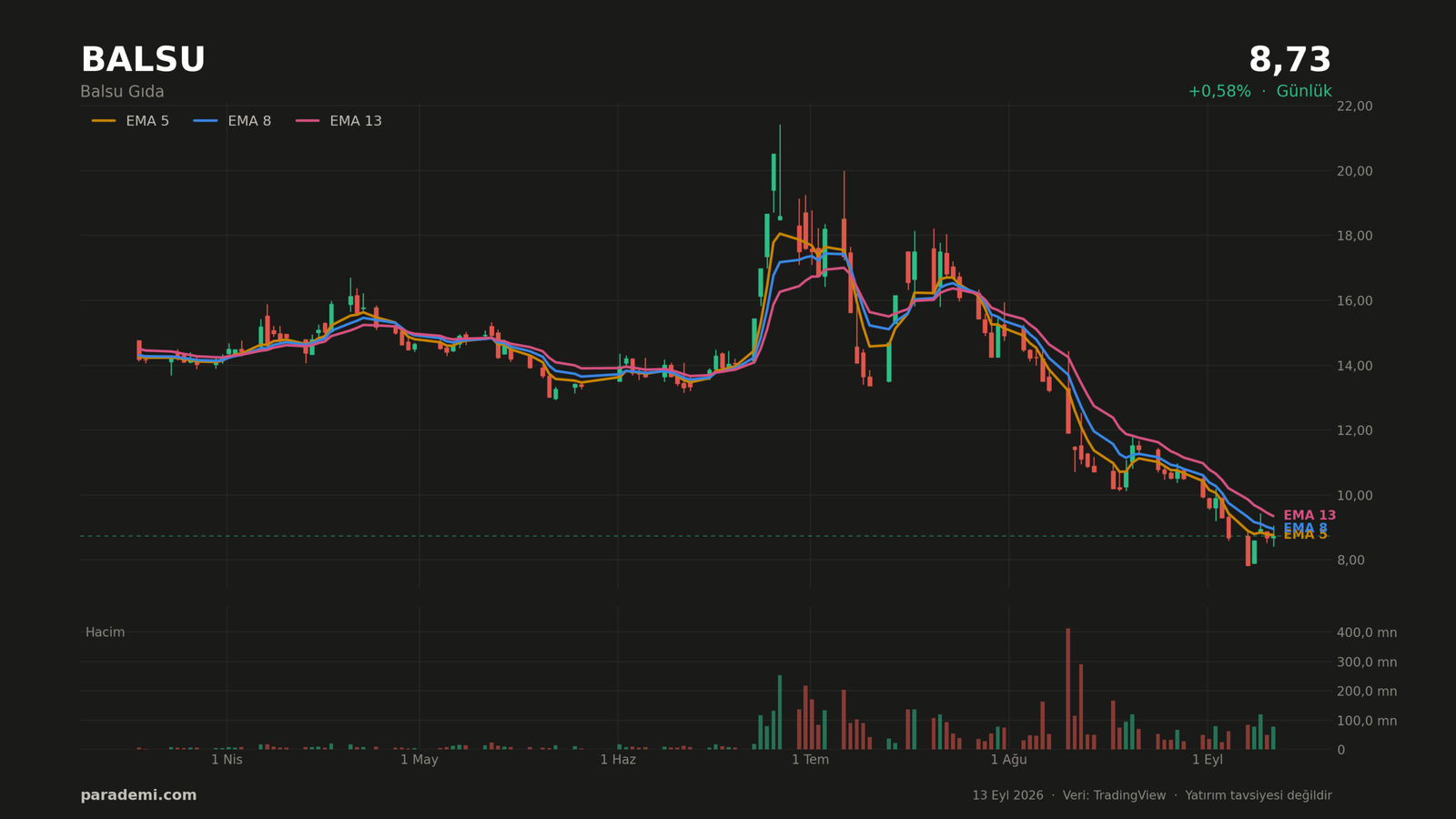Select the EMA 8 legend entry

(x=232, y=121)
